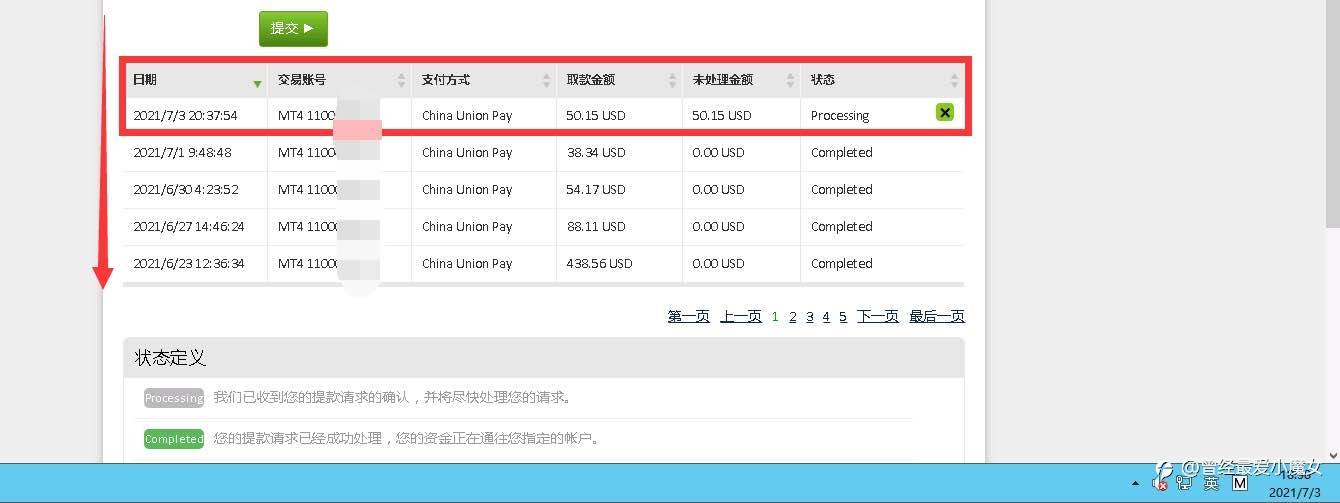Cancel the Processing withdrawal with the X icon
Screen dimensions: 1340x503
pyautogui.click(x=945, y=112)
